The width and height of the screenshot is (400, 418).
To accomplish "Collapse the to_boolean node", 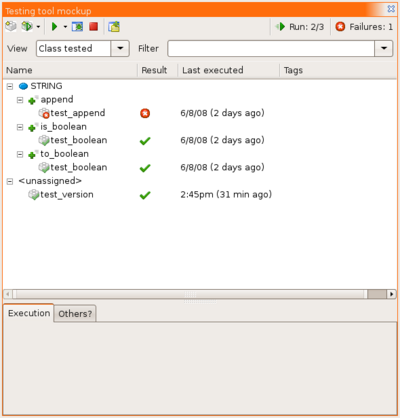I will pyautogui.click(x=20, y=154).
